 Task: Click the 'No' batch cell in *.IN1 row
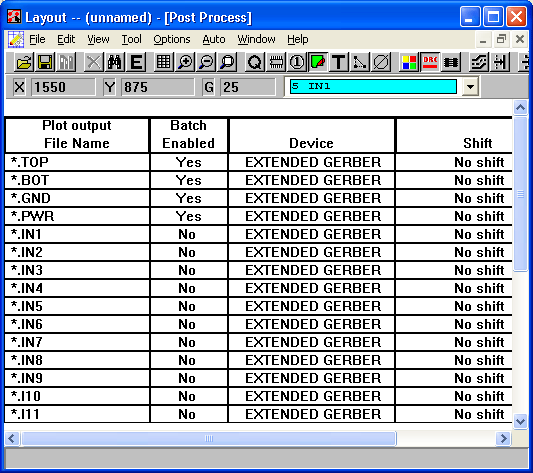(189, 234)
